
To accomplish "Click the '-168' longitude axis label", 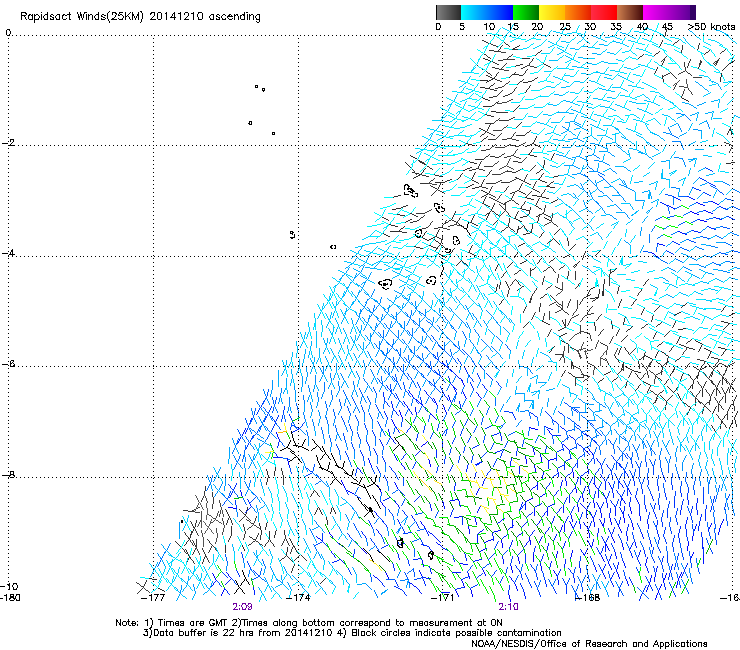I will point(588,598).
